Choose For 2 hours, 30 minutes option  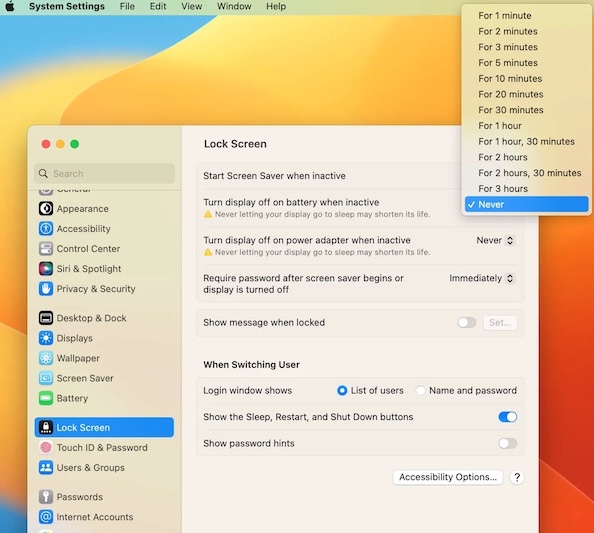(x=527, y=173)
